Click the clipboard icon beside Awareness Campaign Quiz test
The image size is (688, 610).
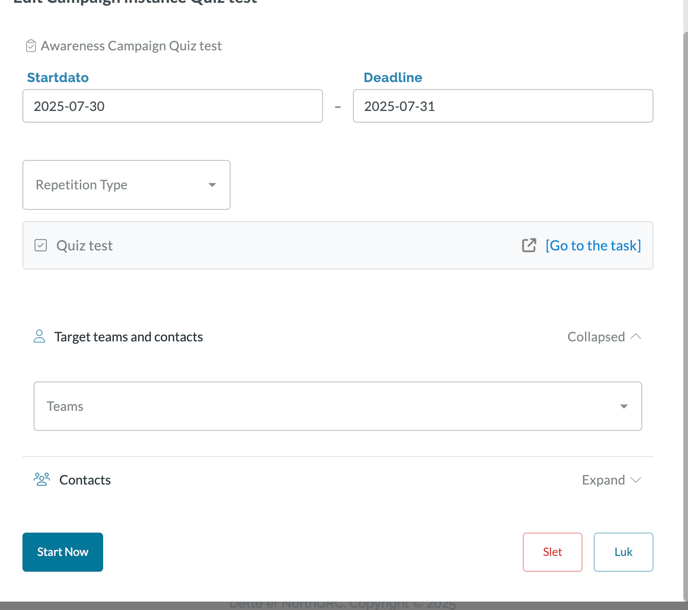click(31, 46)
